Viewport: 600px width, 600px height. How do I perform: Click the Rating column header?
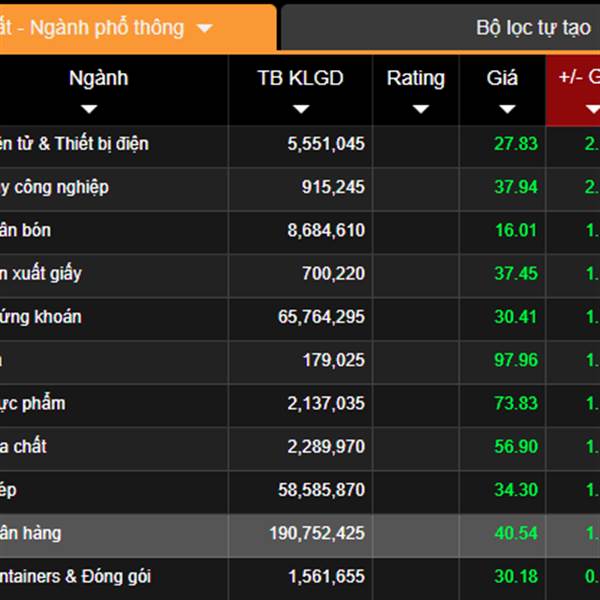click(415, 79)
